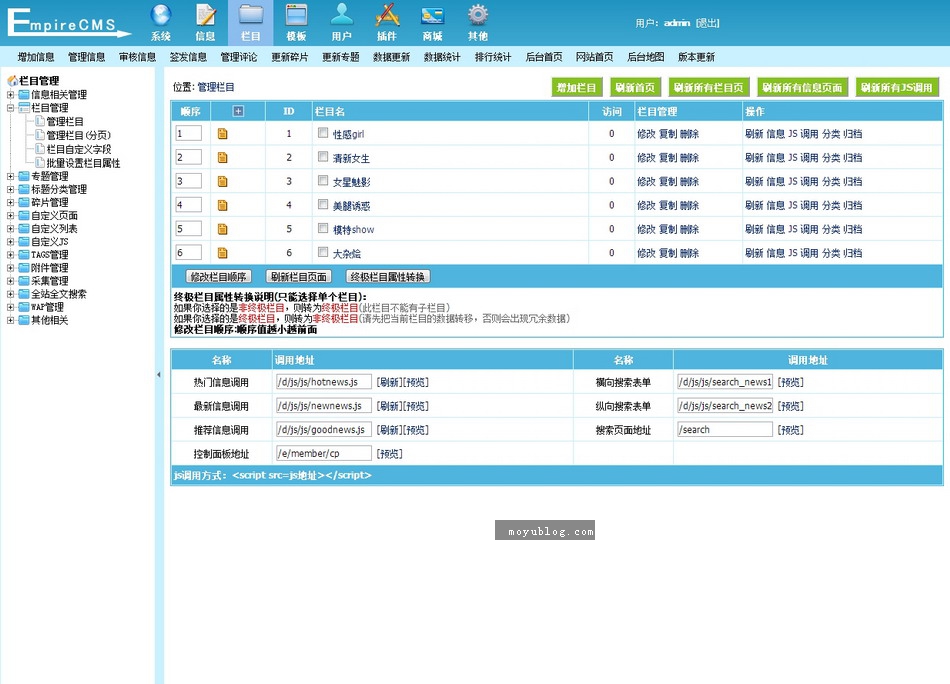Image resolution: width=950 pixels, height=684 pixels.
Task: Click 删除 link for 大杂烩 row
Action: point(689,253)
